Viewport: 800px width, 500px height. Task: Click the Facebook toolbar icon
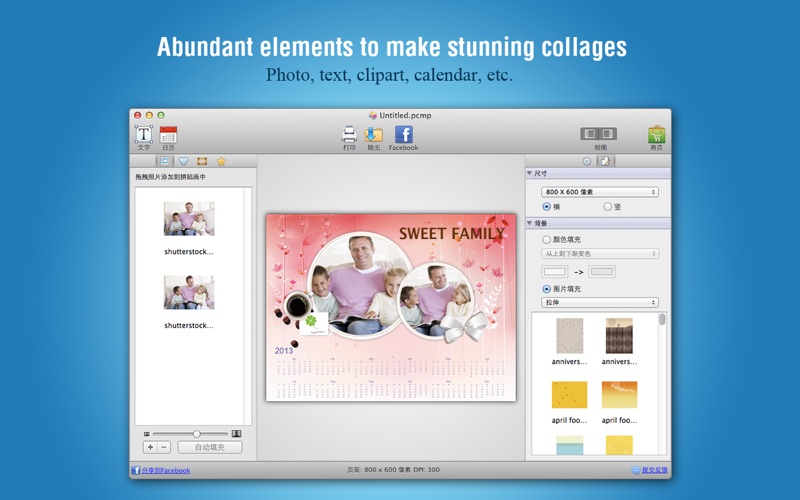click(403, 135)
